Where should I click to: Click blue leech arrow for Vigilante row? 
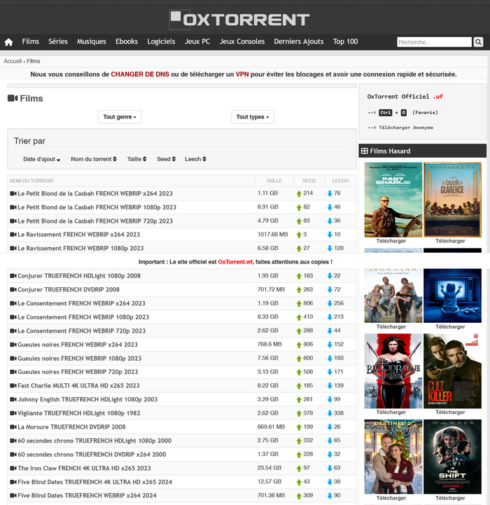pyautogui.click(x=330, y=413)
